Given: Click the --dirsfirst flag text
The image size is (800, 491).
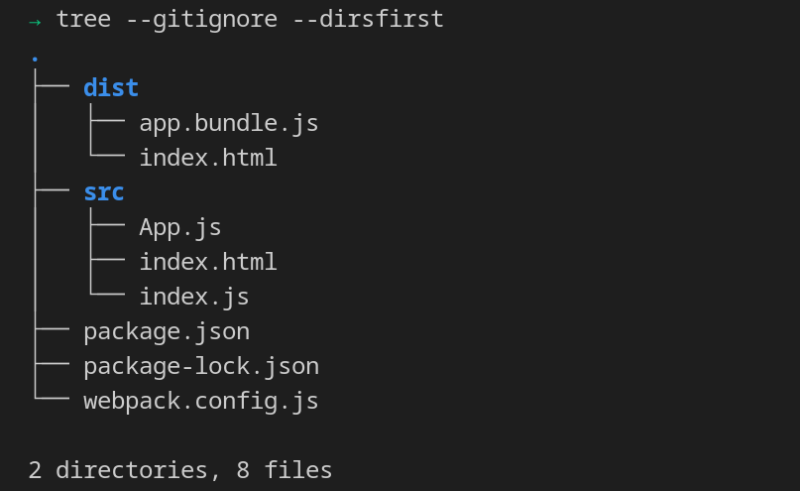Looking at the screenshot, I should (x=368, y=19).
